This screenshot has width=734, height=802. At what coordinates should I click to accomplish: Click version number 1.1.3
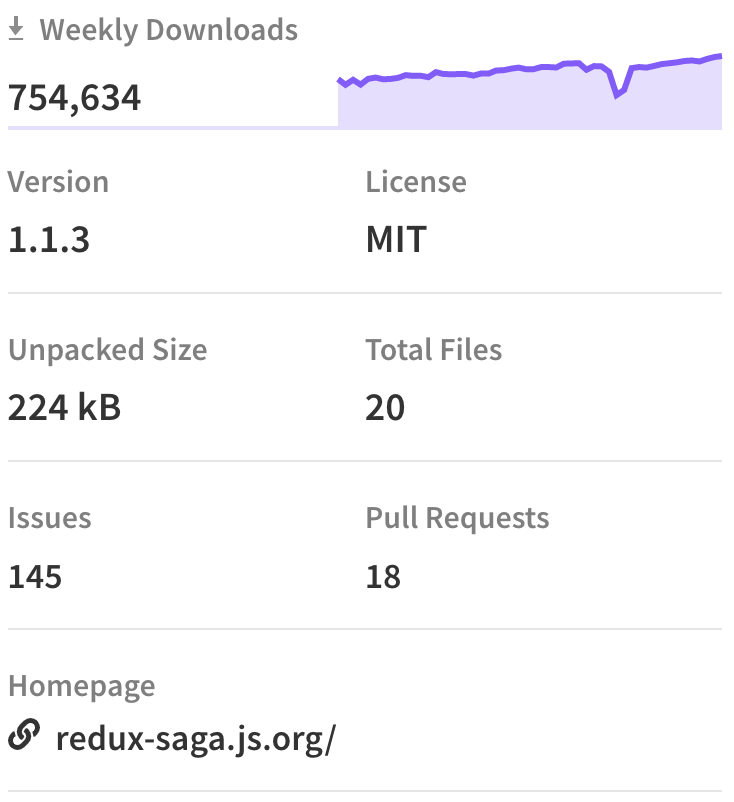tap(49, 240)
